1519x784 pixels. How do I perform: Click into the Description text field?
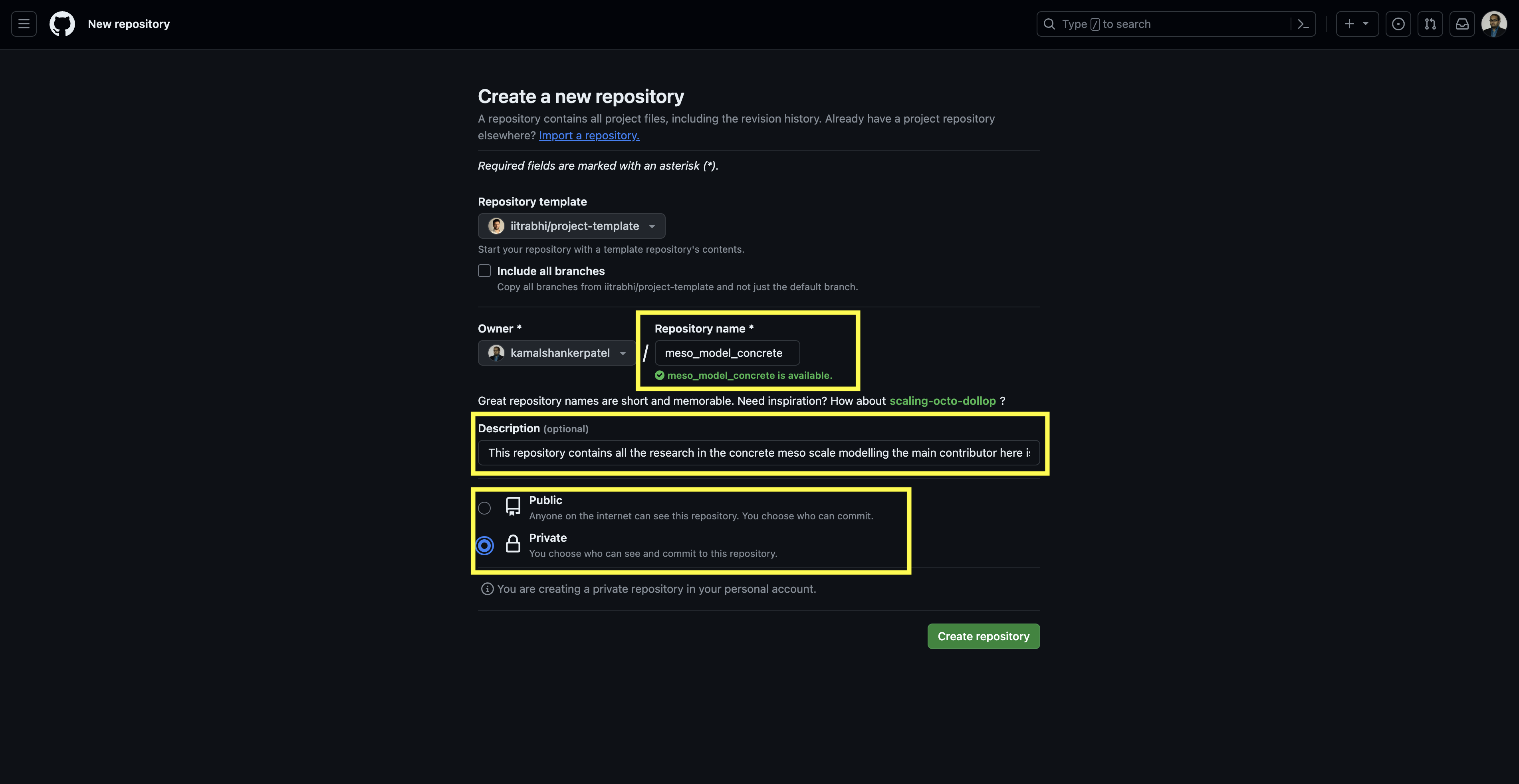coord(758,453)
